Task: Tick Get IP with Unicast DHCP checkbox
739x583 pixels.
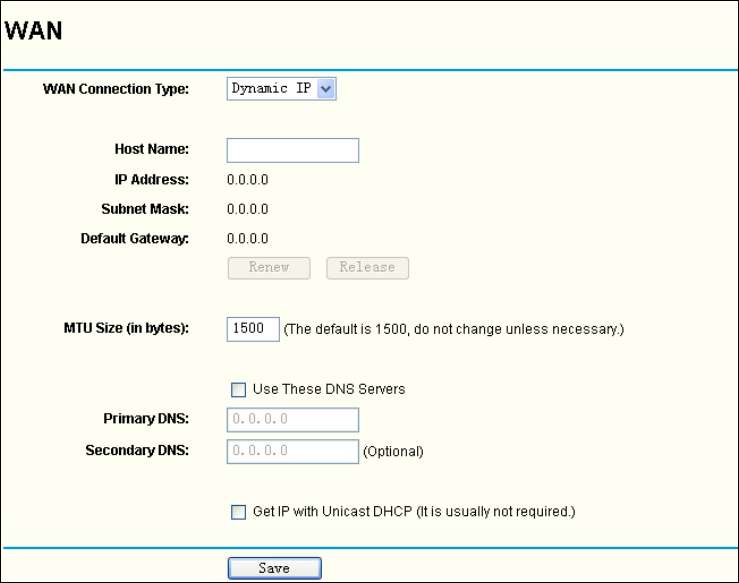Action: tap(238, 512)
